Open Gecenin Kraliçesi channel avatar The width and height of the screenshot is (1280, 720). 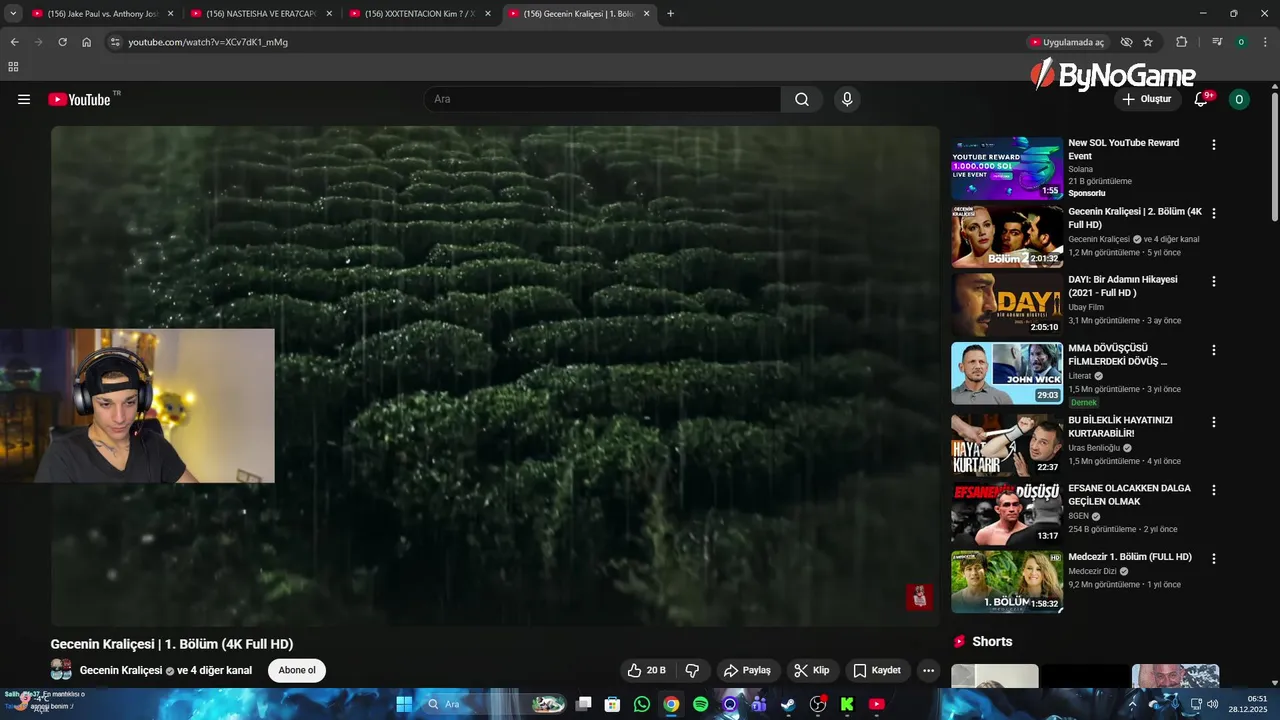61,670
